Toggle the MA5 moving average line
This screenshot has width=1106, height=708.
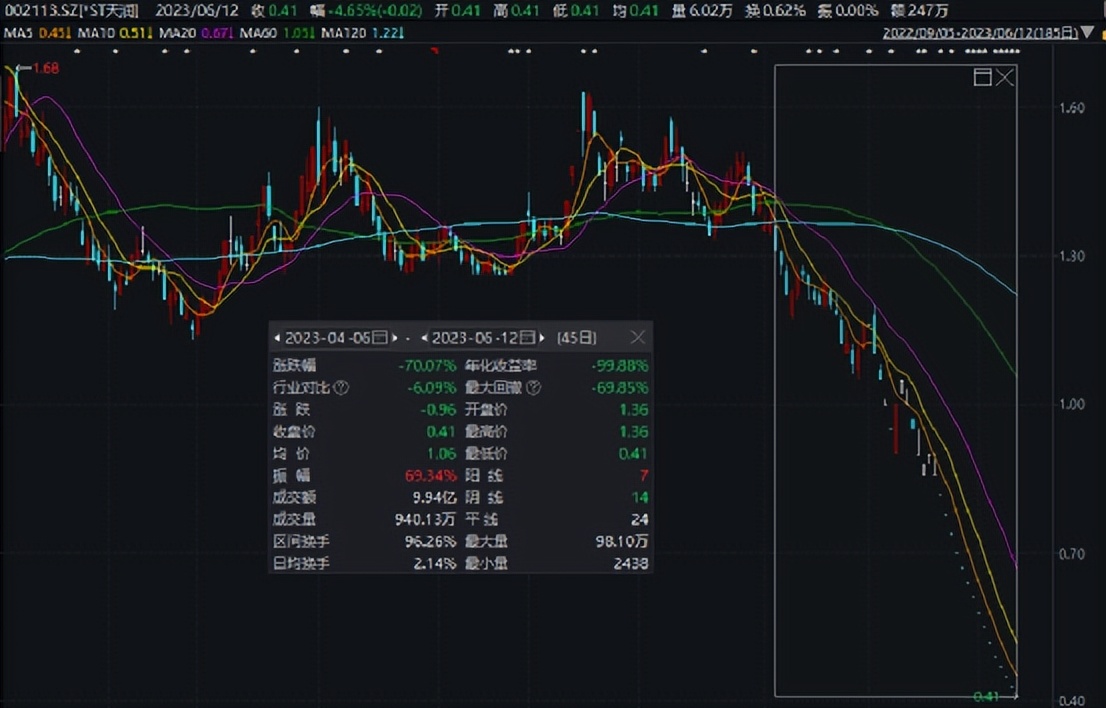(x=20, y=32)
